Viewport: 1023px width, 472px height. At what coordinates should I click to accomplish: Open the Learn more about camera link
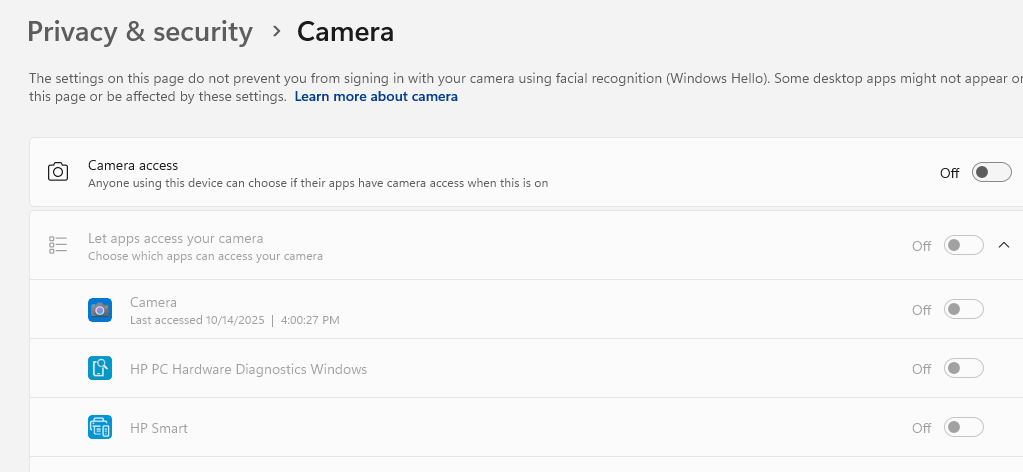click(x=376, y=97)
